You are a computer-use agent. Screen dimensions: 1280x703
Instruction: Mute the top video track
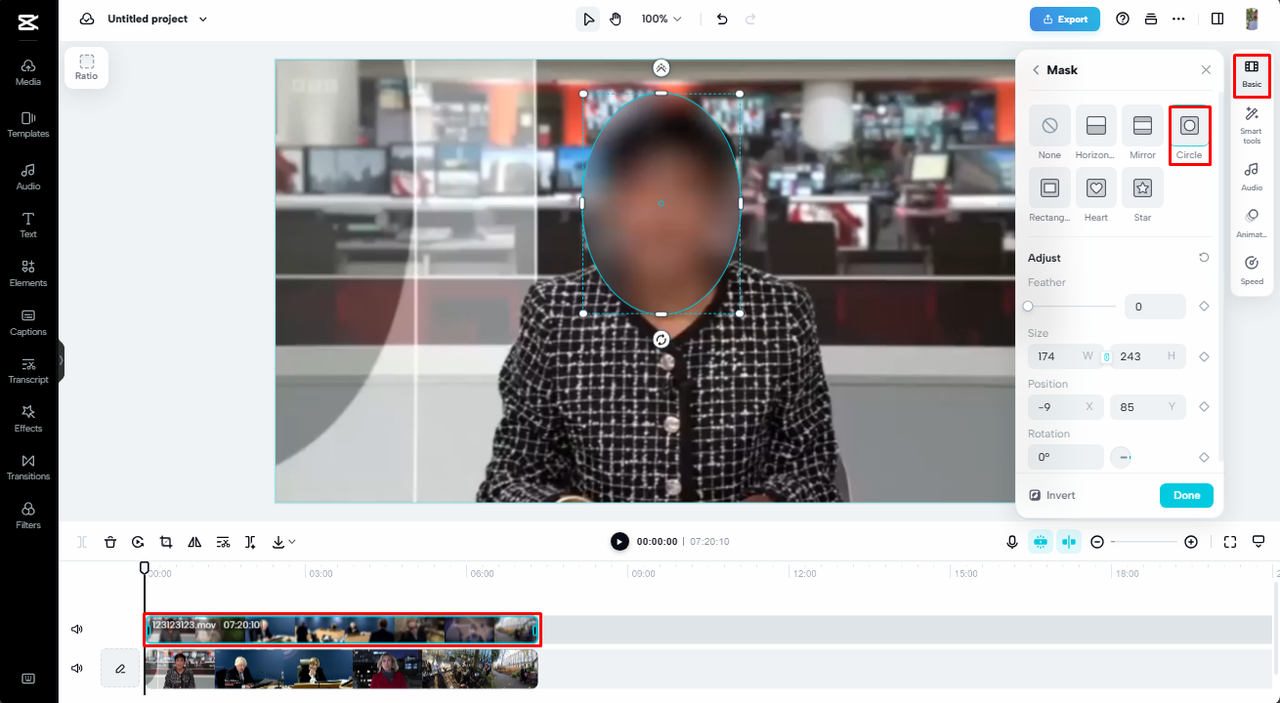pos(77,629)
